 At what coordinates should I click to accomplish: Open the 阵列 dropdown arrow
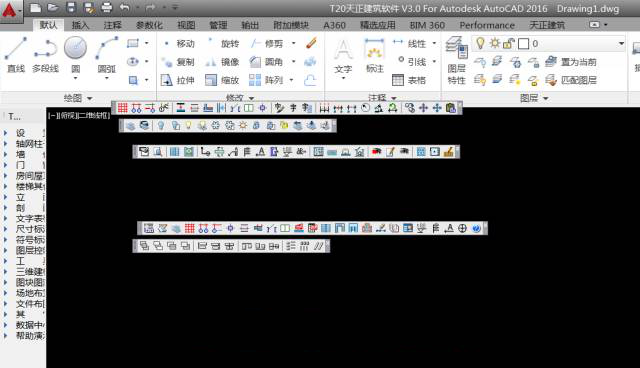[x=292, y=80]
